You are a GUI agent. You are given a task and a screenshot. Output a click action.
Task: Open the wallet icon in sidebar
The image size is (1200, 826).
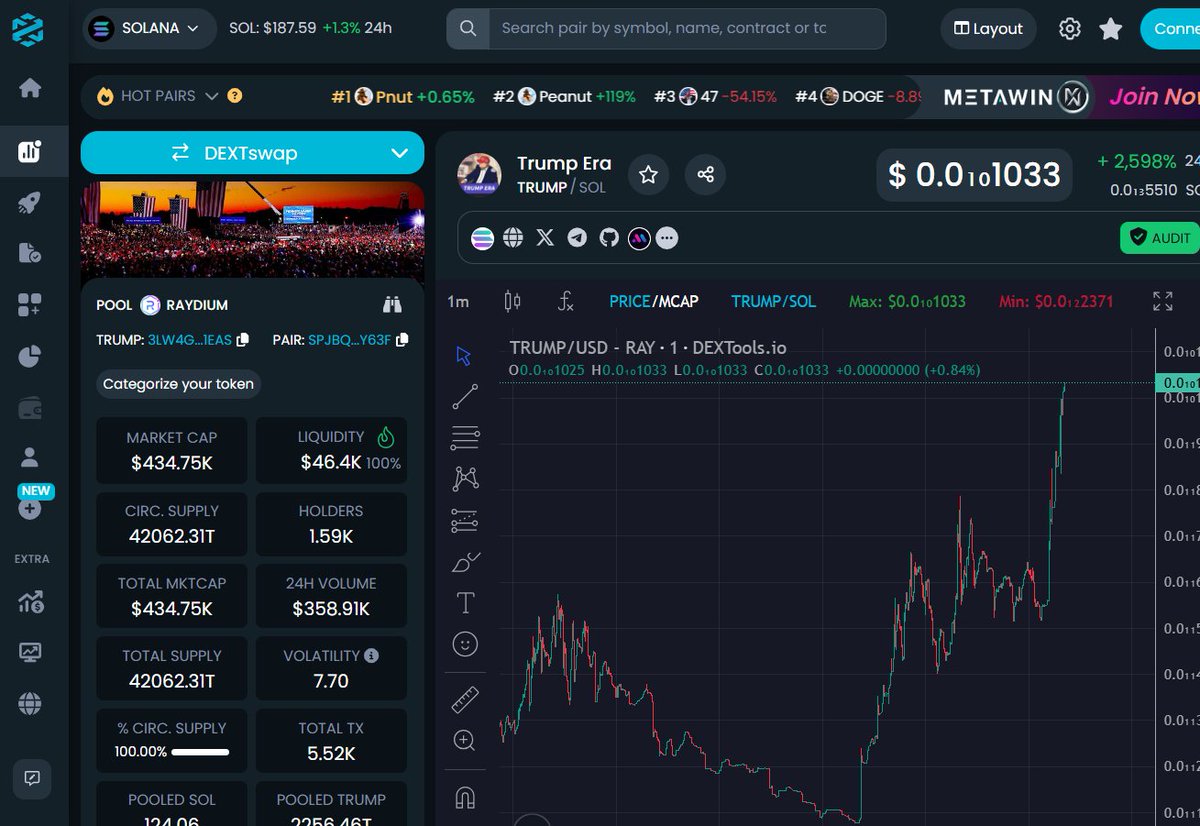point(30,407)
